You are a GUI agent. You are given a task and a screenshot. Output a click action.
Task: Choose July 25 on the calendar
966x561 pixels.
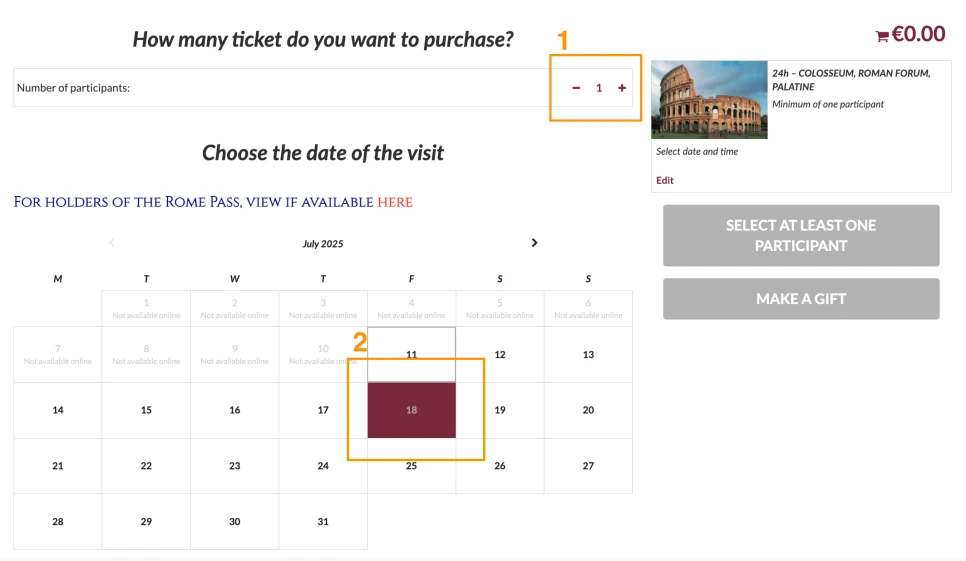412,467
